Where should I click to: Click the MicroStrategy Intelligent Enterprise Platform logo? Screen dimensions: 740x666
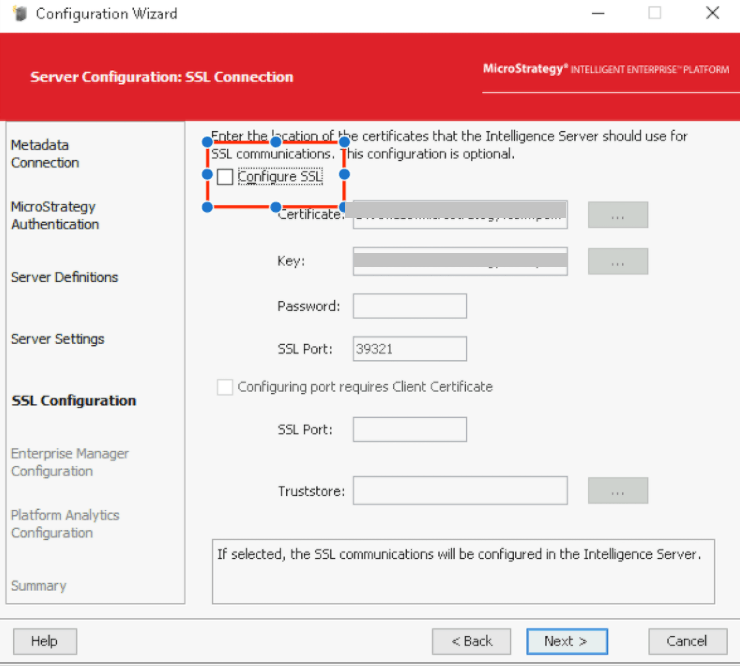tap(606, 69)
